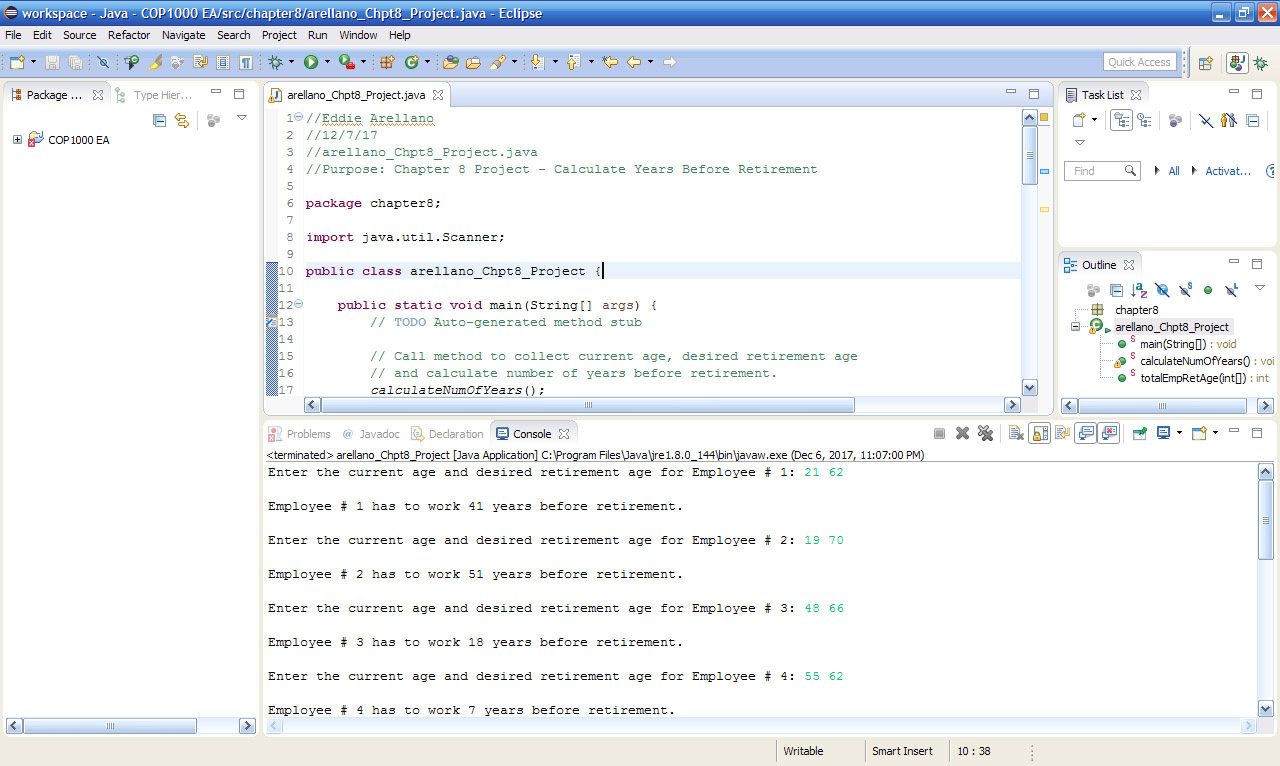Click the Activate link in Task List
This screenshot has height=766, width=1280.
(x=1228, y=171)
